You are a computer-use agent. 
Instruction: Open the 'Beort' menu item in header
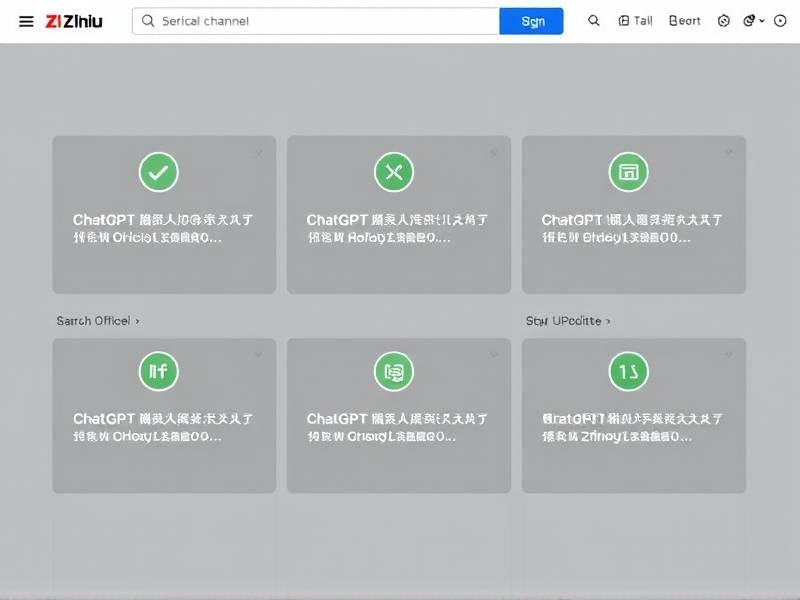point(685,21)
